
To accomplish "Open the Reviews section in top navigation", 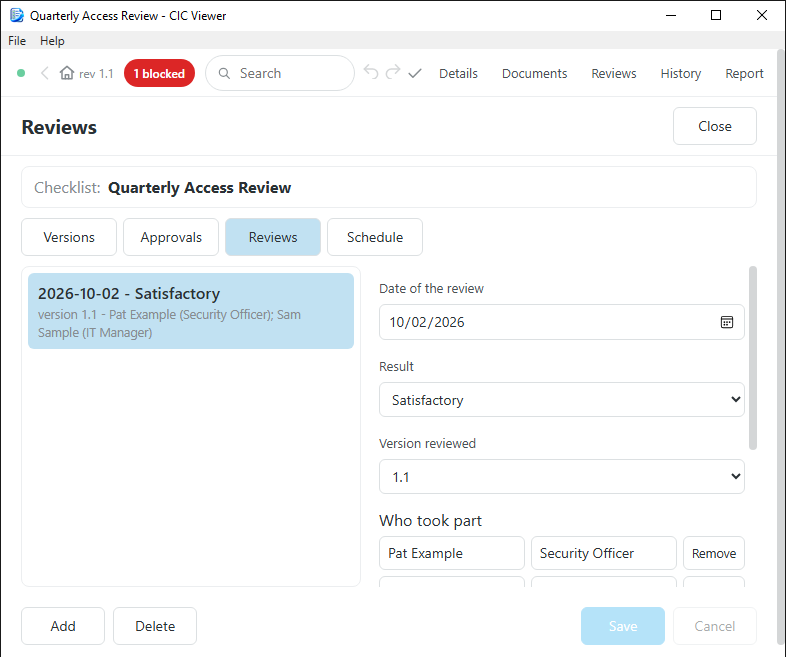I will pos(614,74).
